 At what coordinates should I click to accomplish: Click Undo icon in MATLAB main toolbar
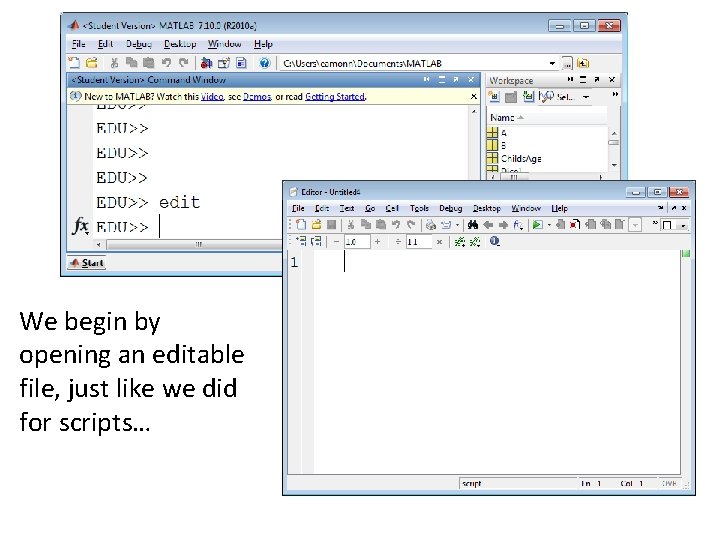coord(166,63)
